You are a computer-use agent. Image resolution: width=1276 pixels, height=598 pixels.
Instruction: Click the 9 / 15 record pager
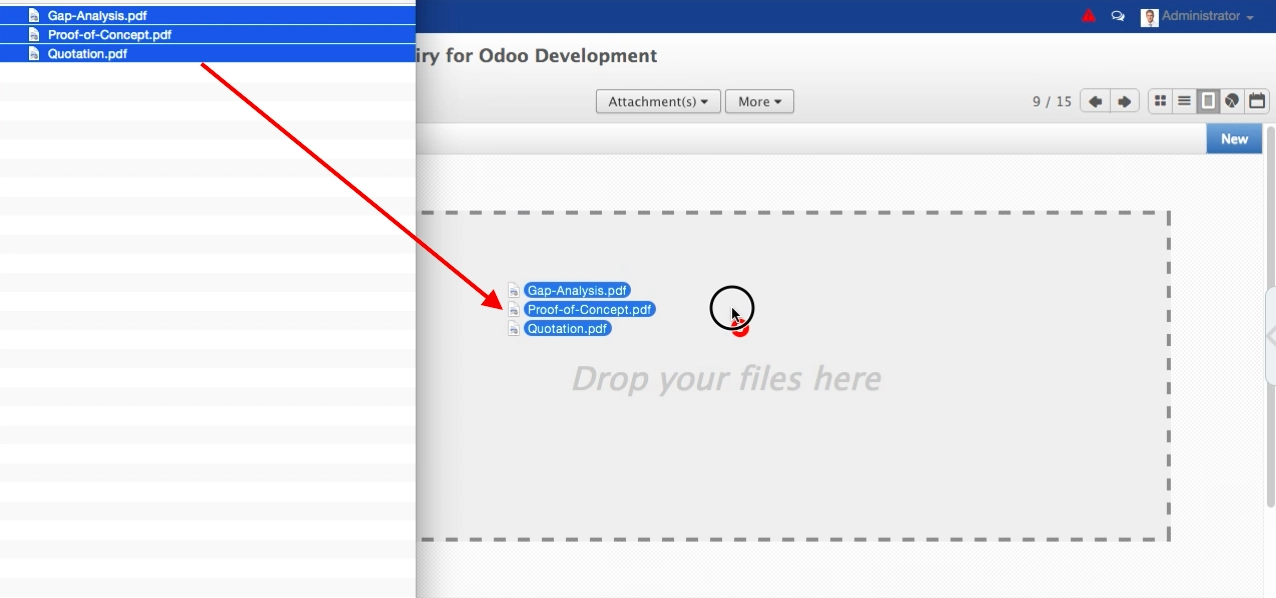pos(1052,101)
